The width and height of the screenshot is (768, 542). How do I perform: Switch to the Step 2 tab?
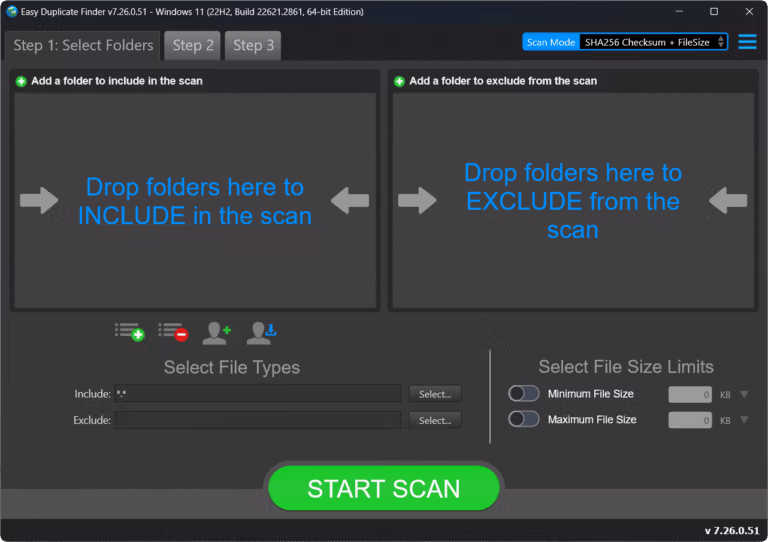tap(192, 46)
